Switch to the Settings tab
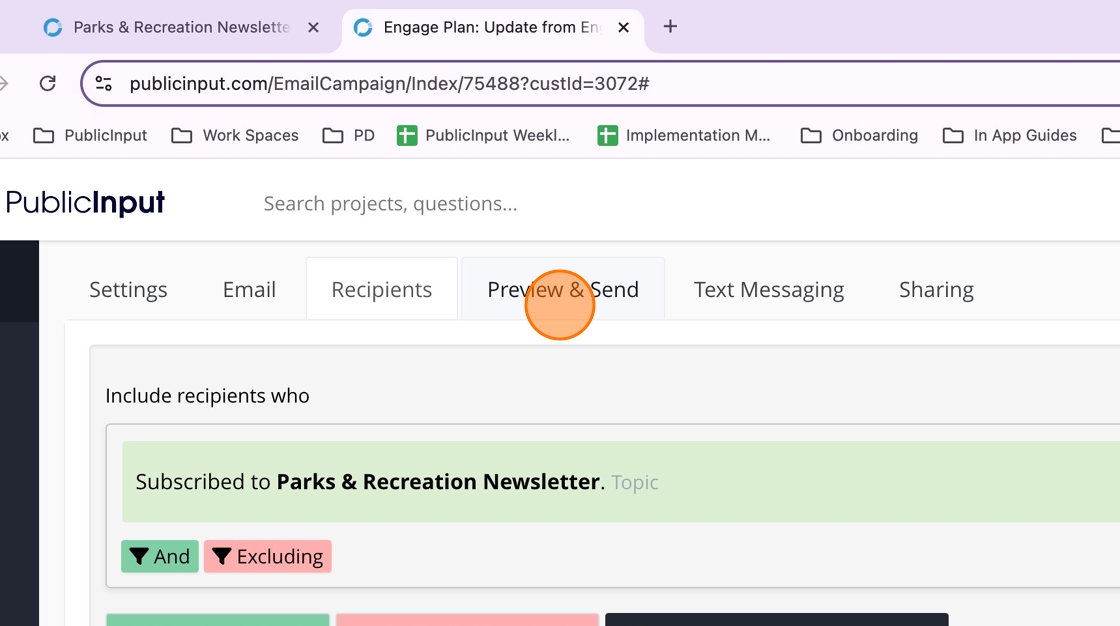The height and width of the screenshot is (626, 1120). pos(128,290)
